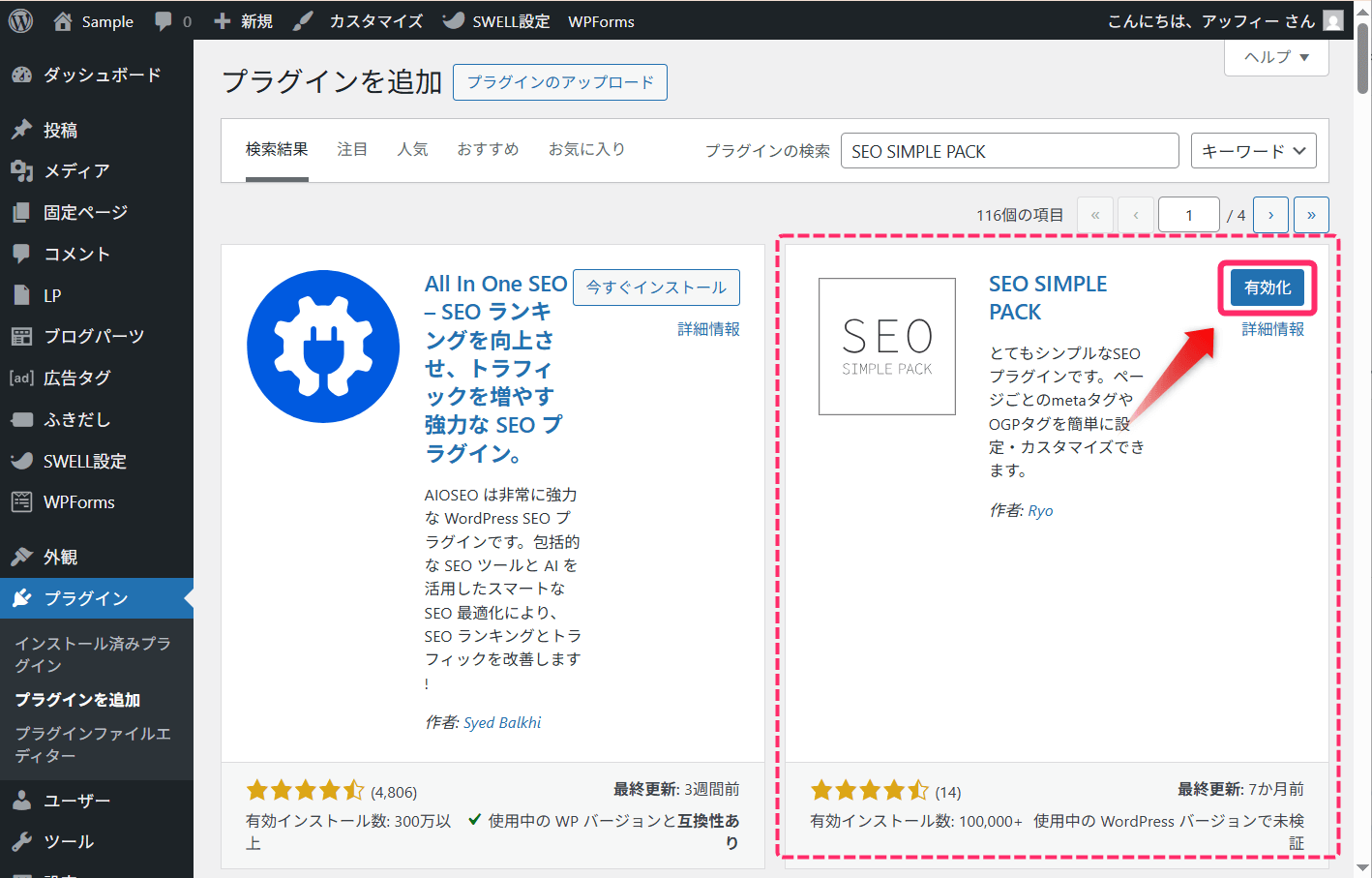
Task: Open カスタマイズ via the paintbrush icon
Action: (302, 20)
